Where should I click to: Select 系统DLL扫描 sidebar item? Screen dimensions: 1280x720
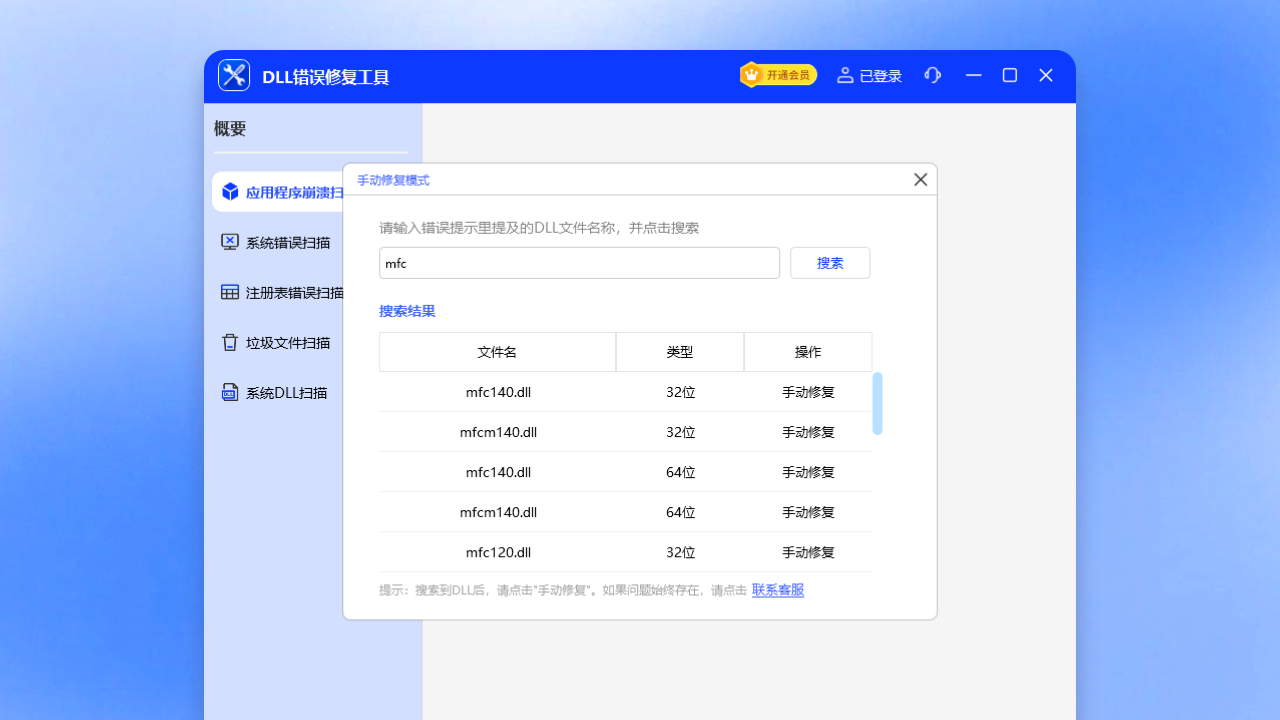[277, 392]
